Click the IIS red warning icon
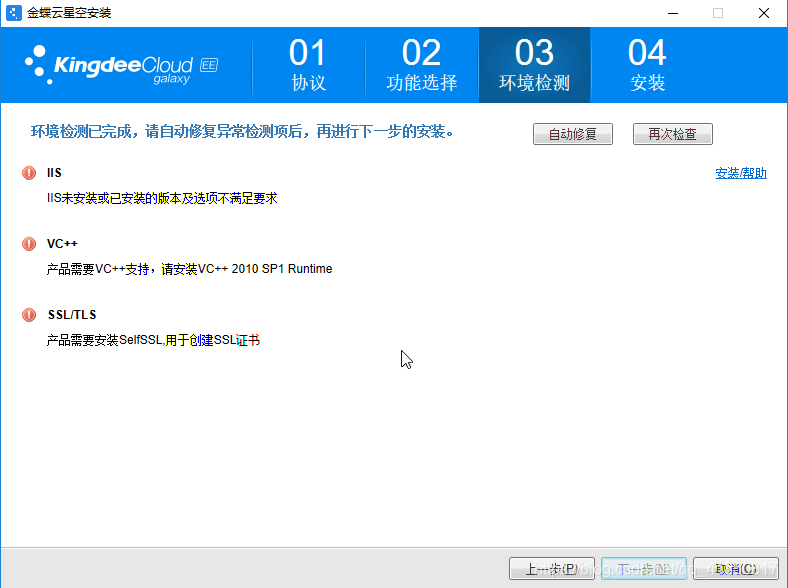 pos(29,173)
